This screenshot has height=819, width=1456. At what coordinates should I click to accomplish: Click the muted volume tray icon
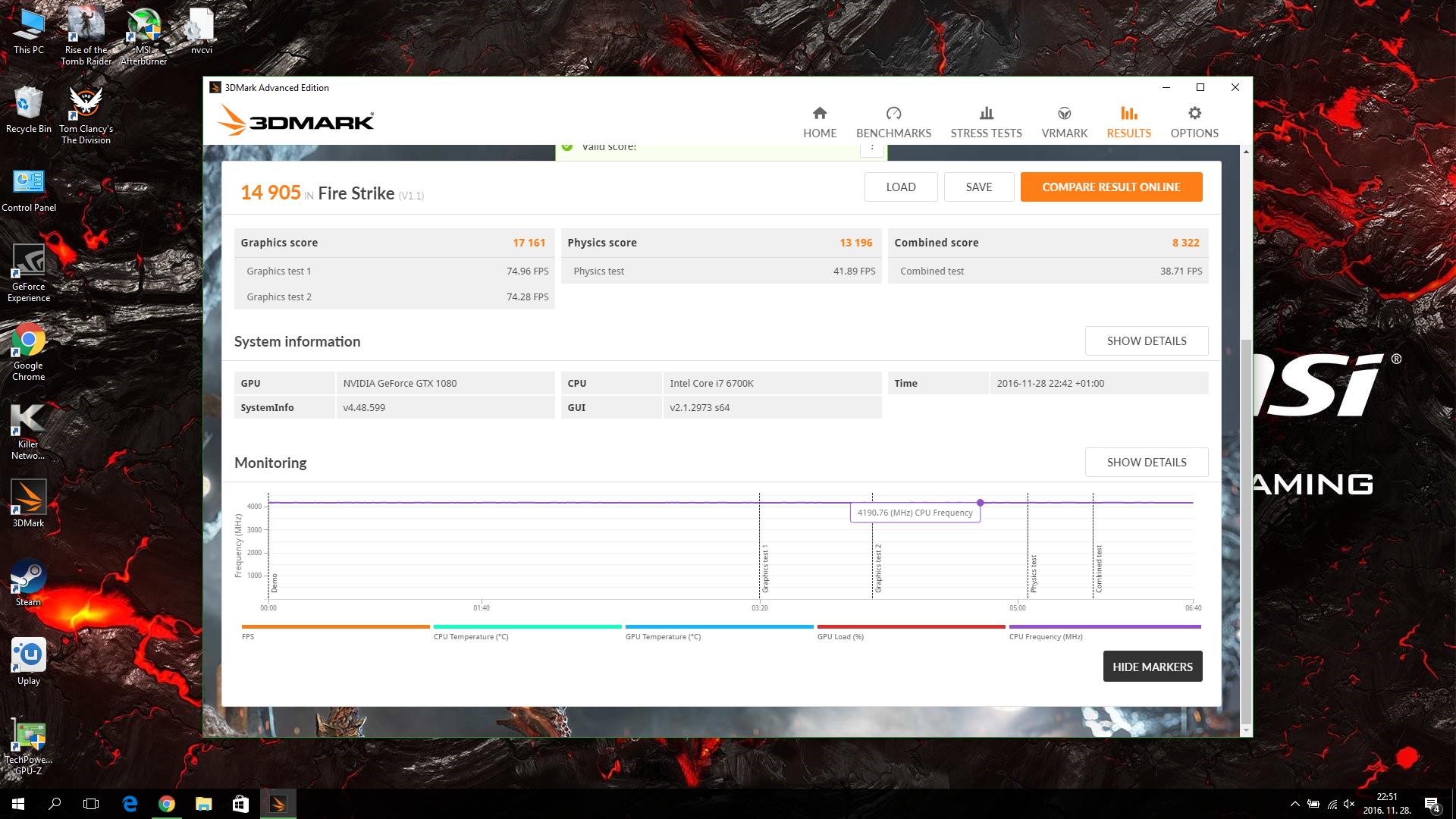click(1349, 804)
